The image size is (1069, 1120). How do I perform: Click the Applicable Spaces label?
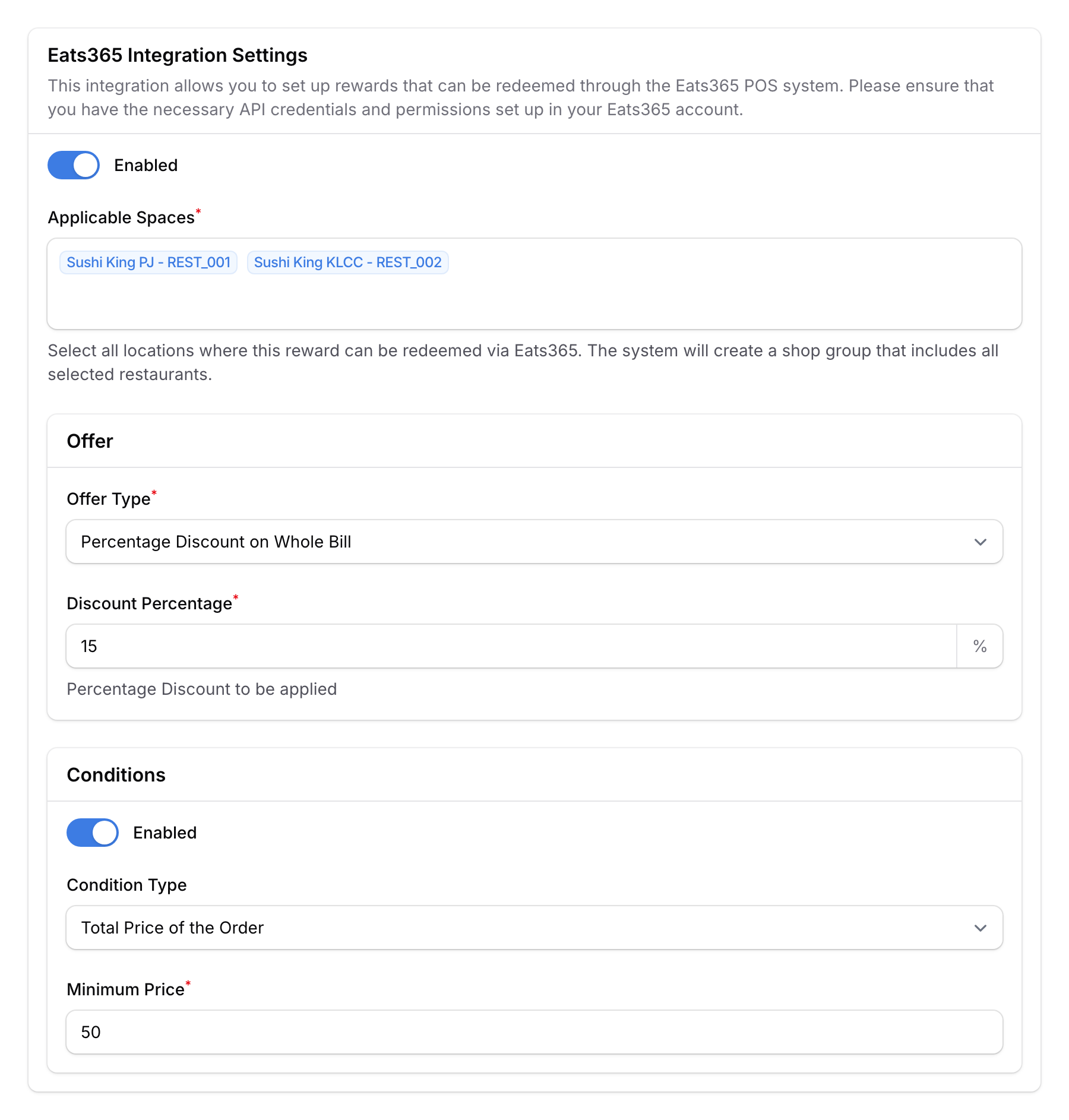(121, 217)
